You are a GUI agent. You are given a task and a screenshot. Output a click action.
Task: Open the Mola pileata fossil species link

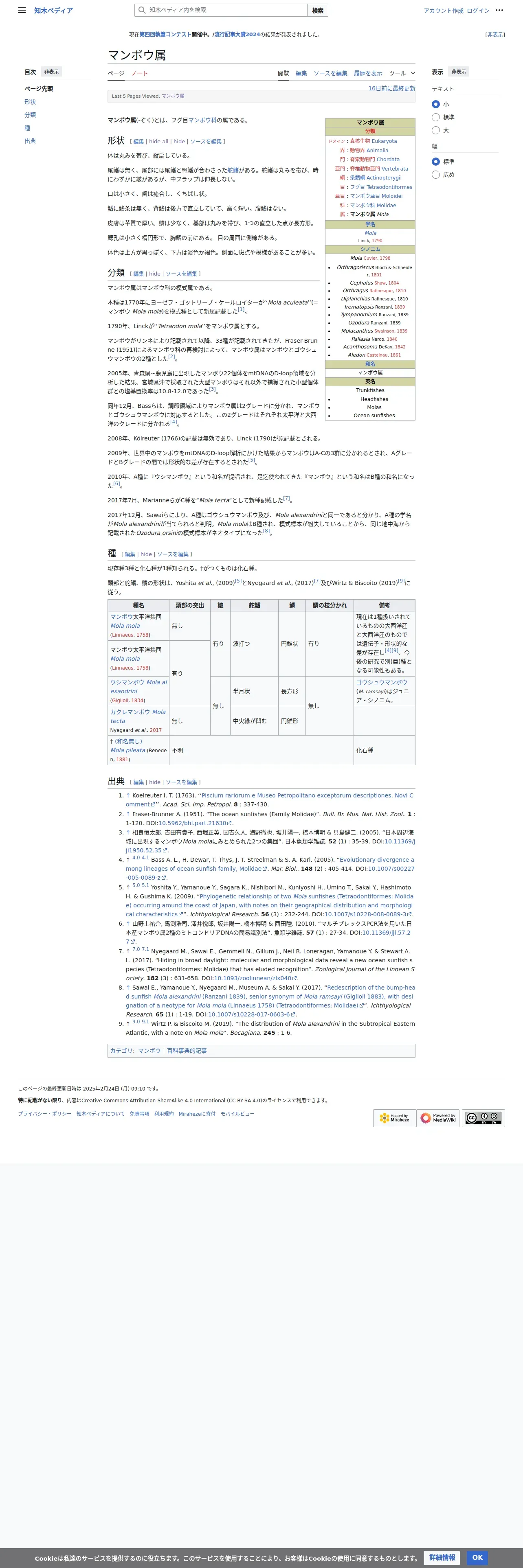[128, 751]
